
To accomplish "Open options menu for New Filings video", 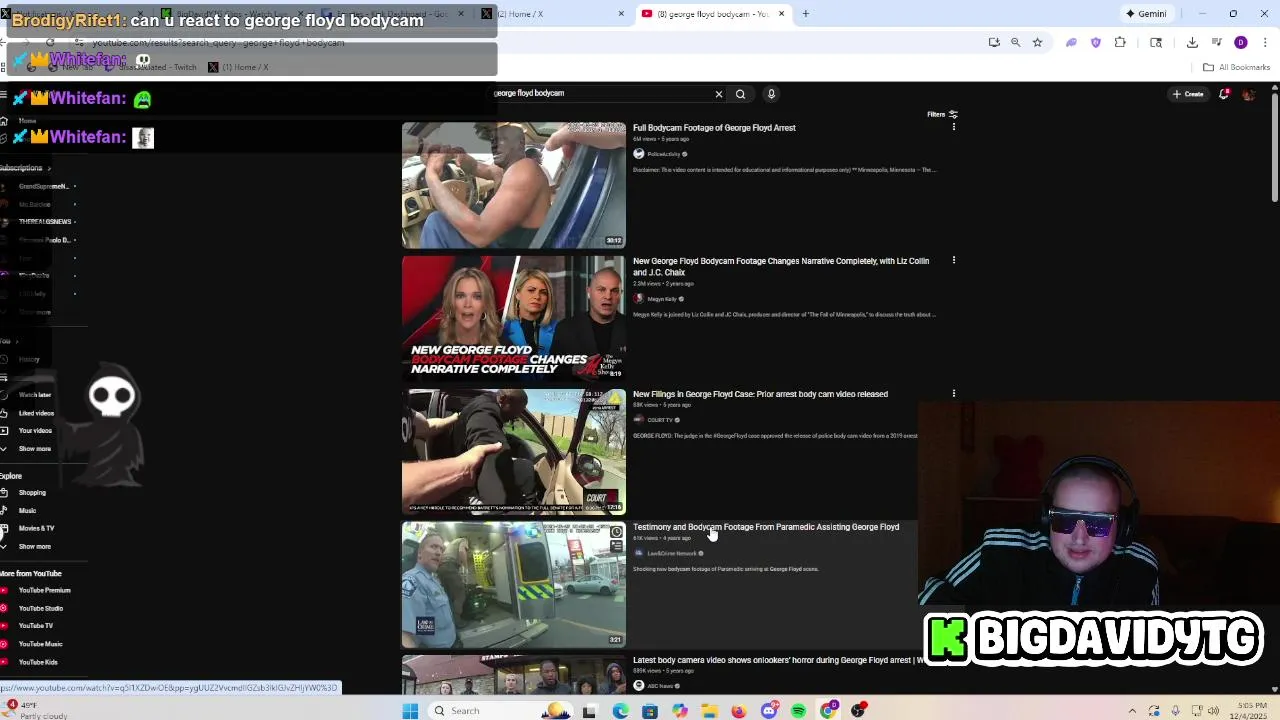I will coord(953,393).
